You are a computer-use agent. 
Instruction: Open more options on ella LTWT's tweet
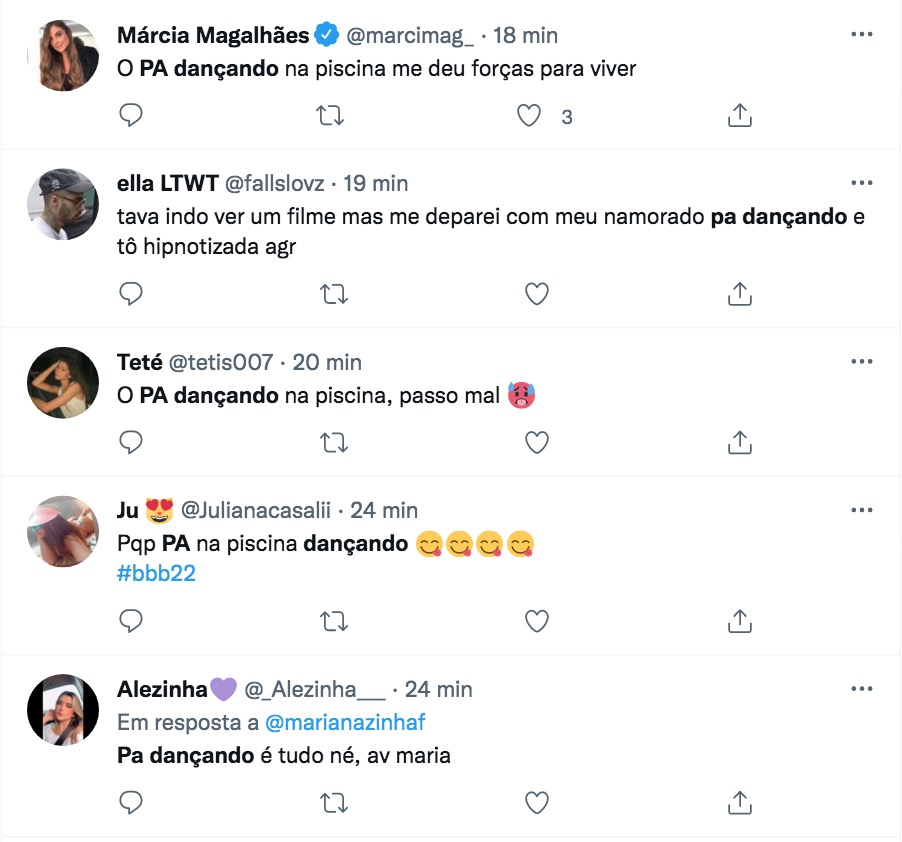[x=861, y=184]
